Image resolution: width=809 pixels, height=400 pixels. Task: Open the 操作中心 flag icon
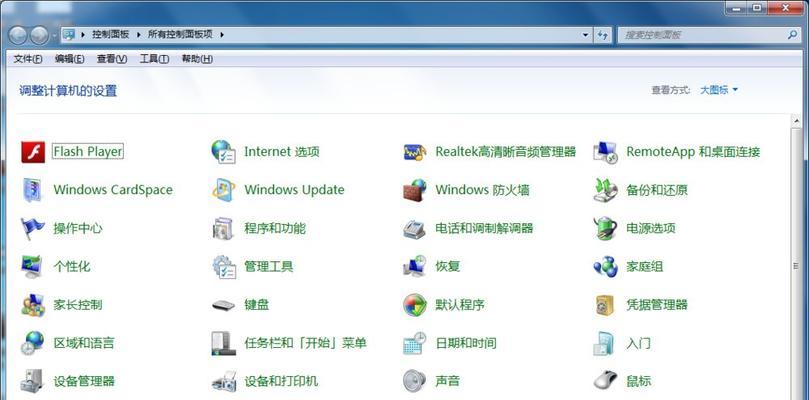pyautogui.click(x=33, y=228)
